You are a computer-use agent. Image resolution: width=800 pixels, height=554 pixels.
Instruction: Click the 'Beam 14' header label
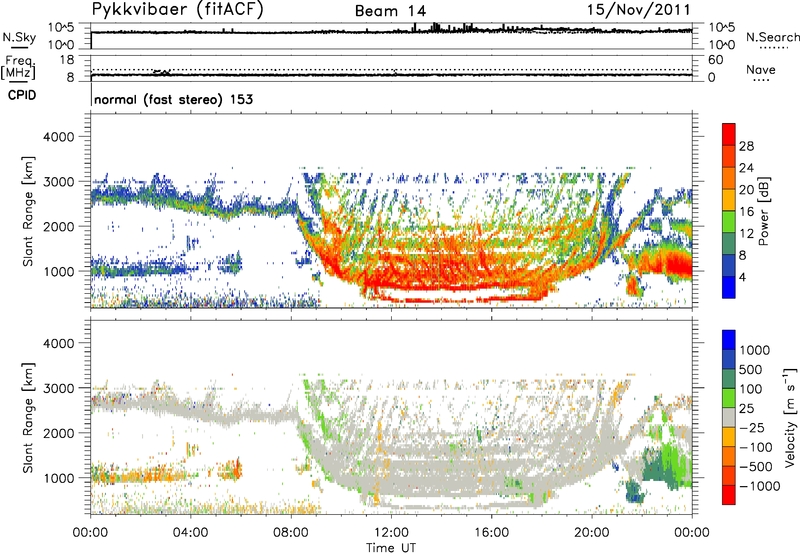click(x=390, y=11)
